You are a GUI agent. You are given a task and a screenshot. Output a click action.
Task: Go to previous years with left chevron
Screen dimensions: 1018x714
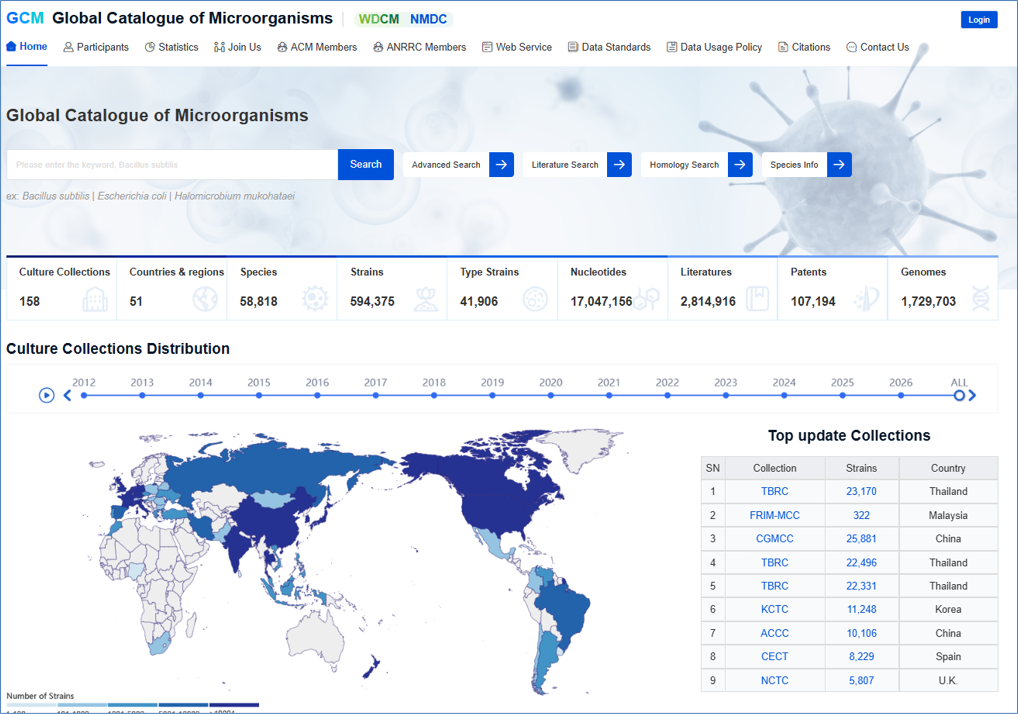click(68, 395)
